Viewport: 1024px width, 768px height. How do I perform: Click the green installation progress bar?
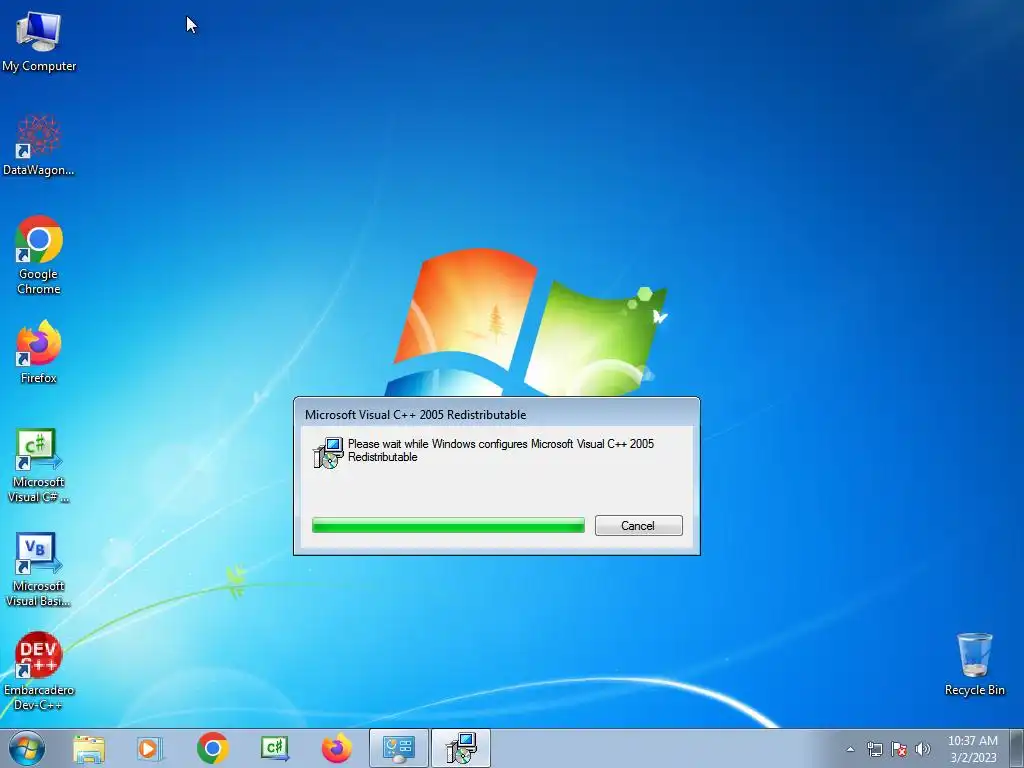(449, 525)
